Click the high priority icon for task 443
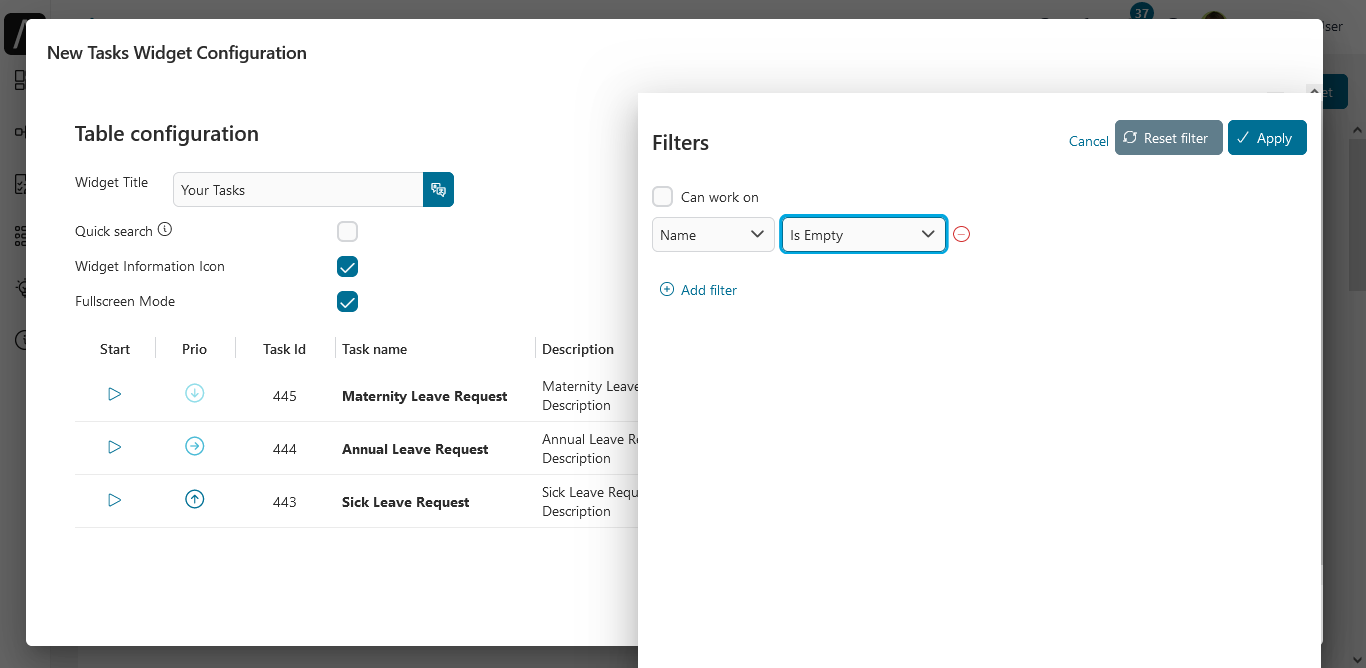 (195, 500)
